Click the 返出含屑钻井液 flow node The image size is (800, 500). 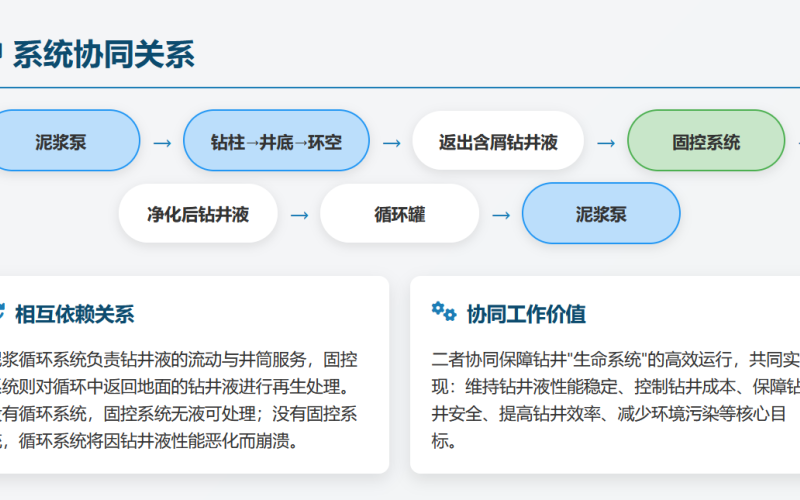[x=498, y=140]
